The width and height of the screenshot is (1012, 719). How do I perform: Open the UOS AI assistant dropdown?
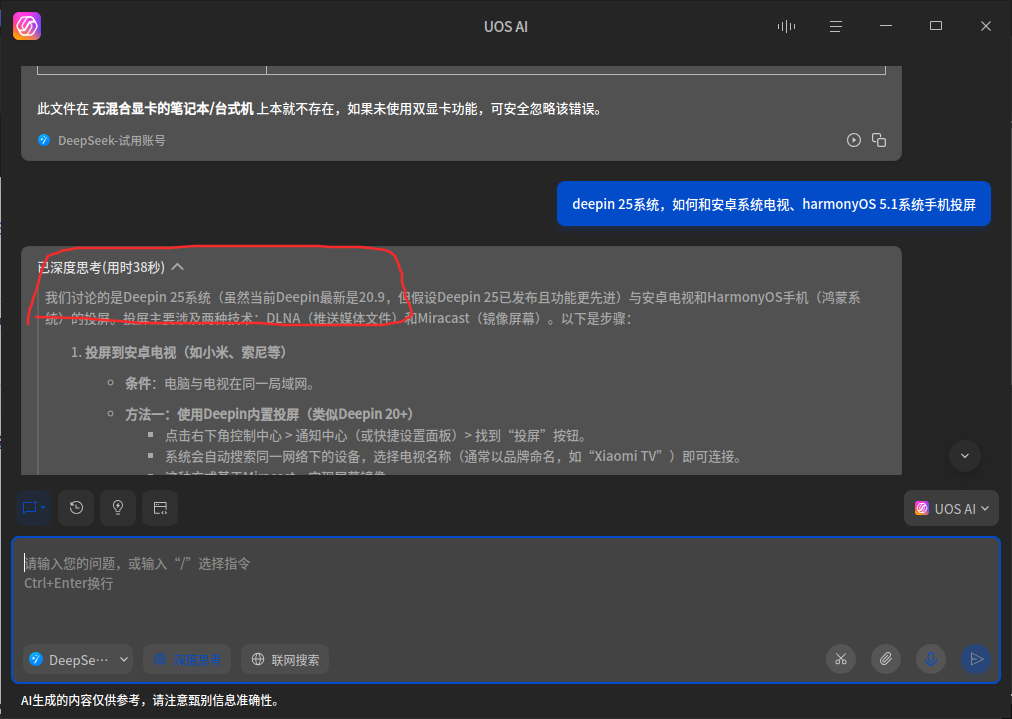click(x=951, y=509)
